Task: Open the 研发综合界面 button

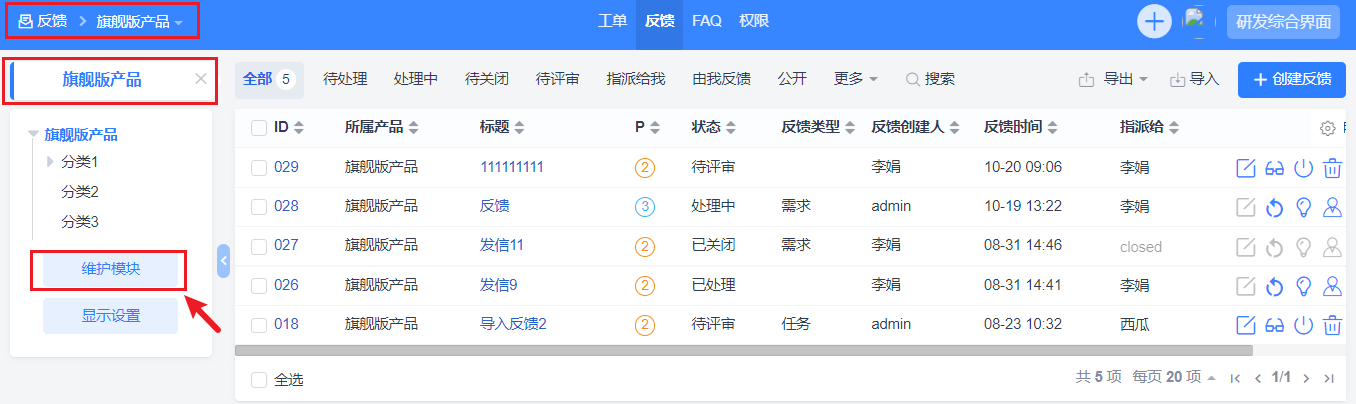Action: point(1283,21)
